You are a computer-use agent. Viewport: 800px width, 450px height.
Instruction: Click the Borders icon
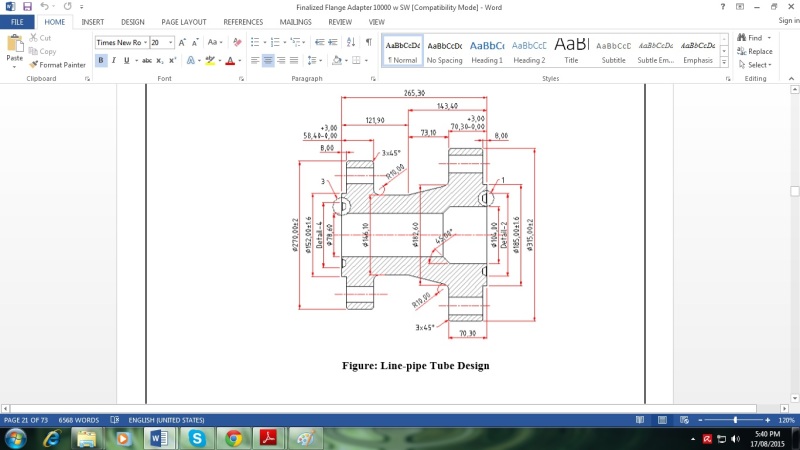(356, 60)
